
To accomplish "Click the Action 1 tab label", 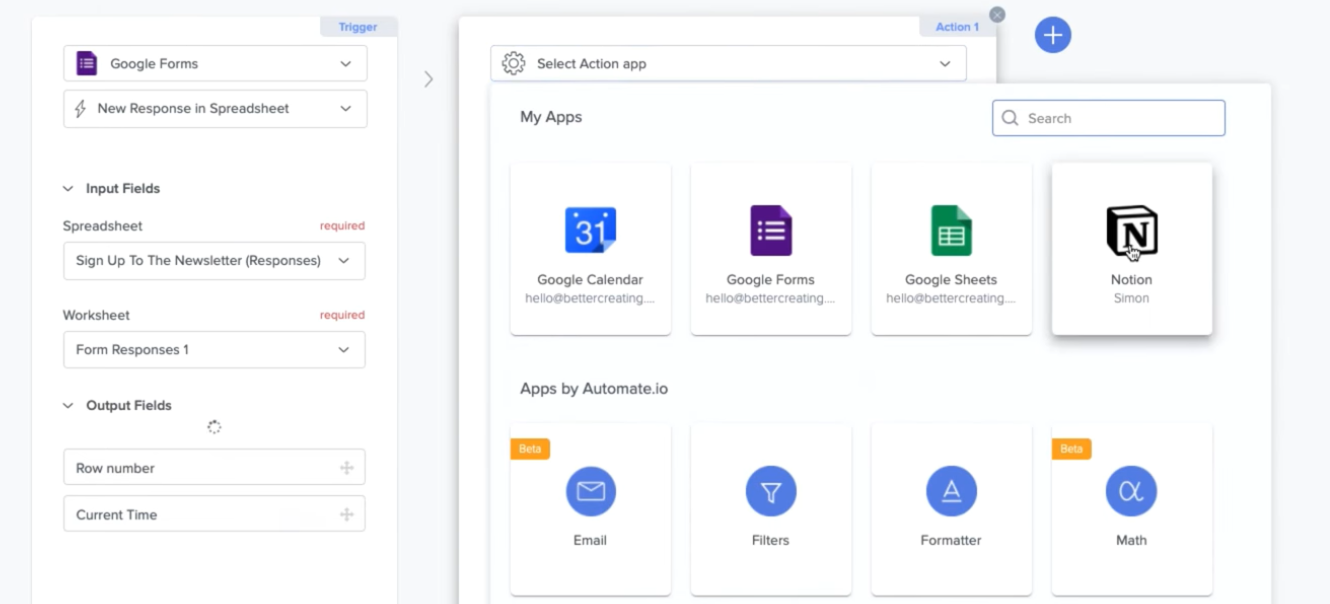I will tap(957, 27).
